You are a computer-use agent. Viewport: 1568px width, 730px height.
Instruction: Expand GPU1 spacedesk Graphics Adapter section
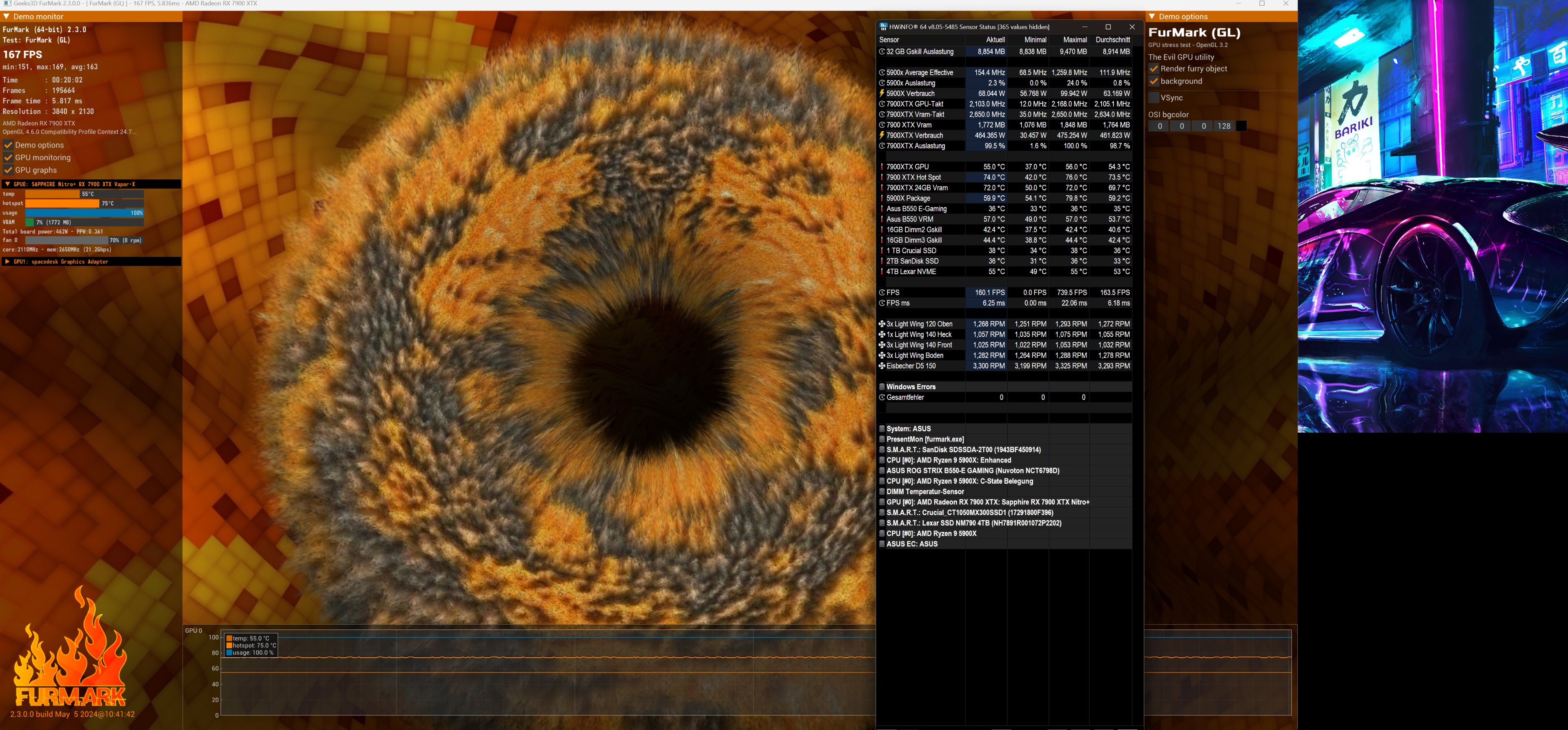(7, 262)
